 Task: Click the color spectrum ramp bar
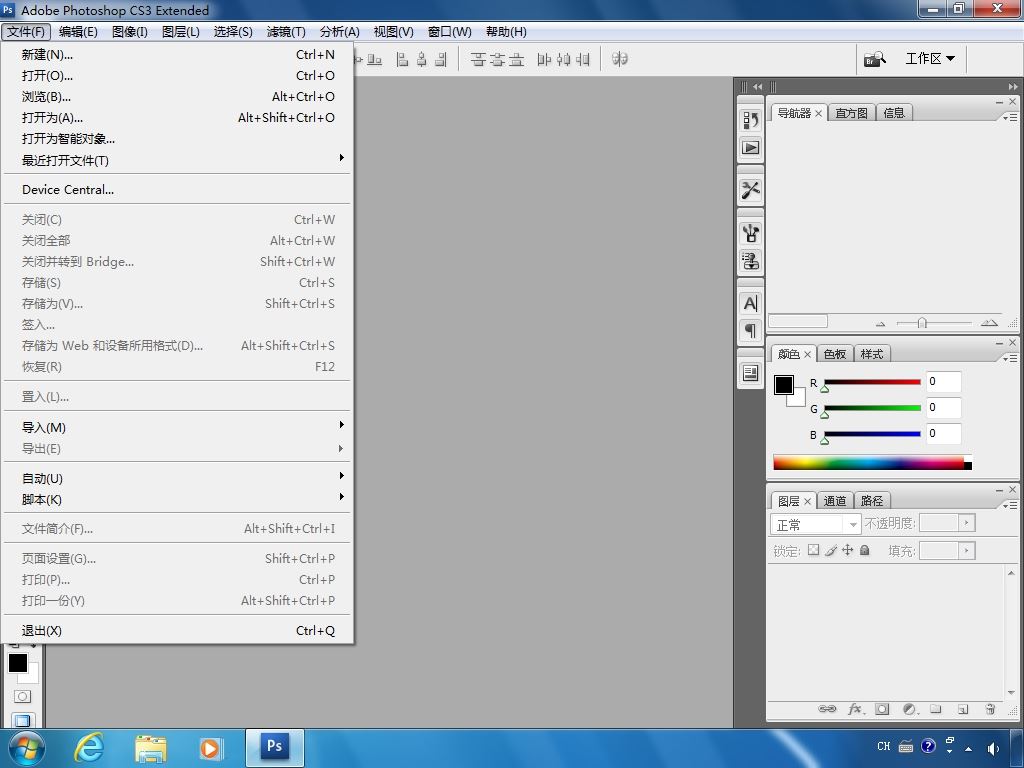872,462
